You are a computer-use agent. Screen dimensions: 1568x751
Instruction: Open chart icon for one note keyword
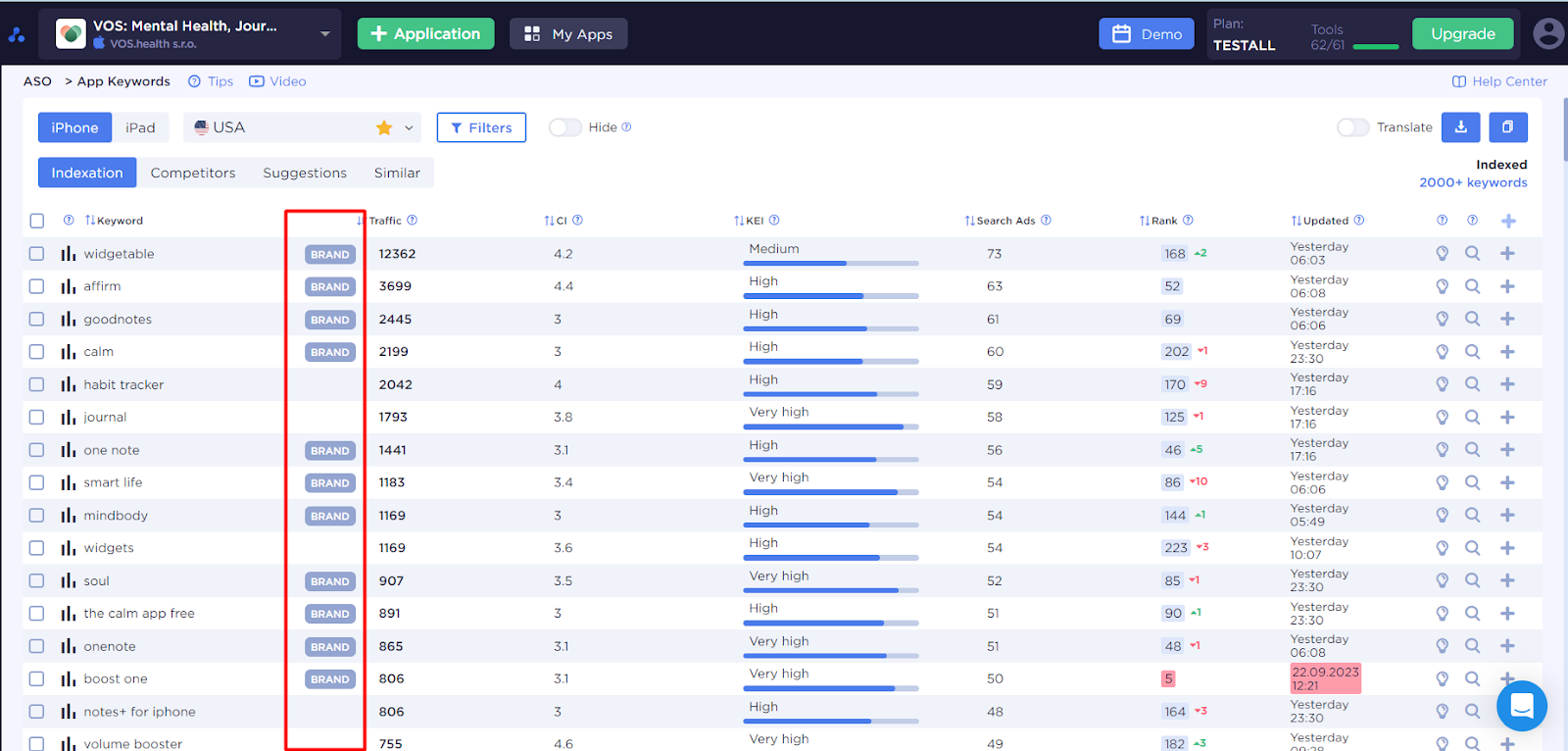click(68, 450)
